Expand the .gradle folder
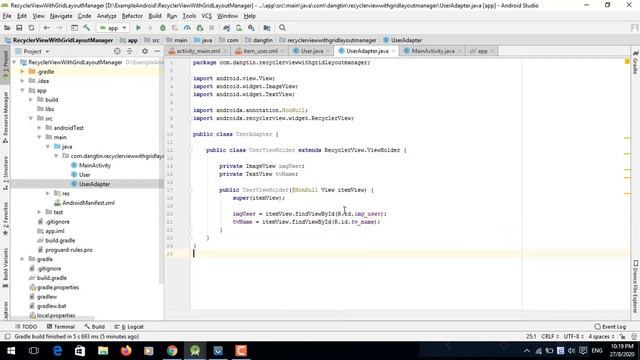The image size is (640, 360). tap(22, 71)
